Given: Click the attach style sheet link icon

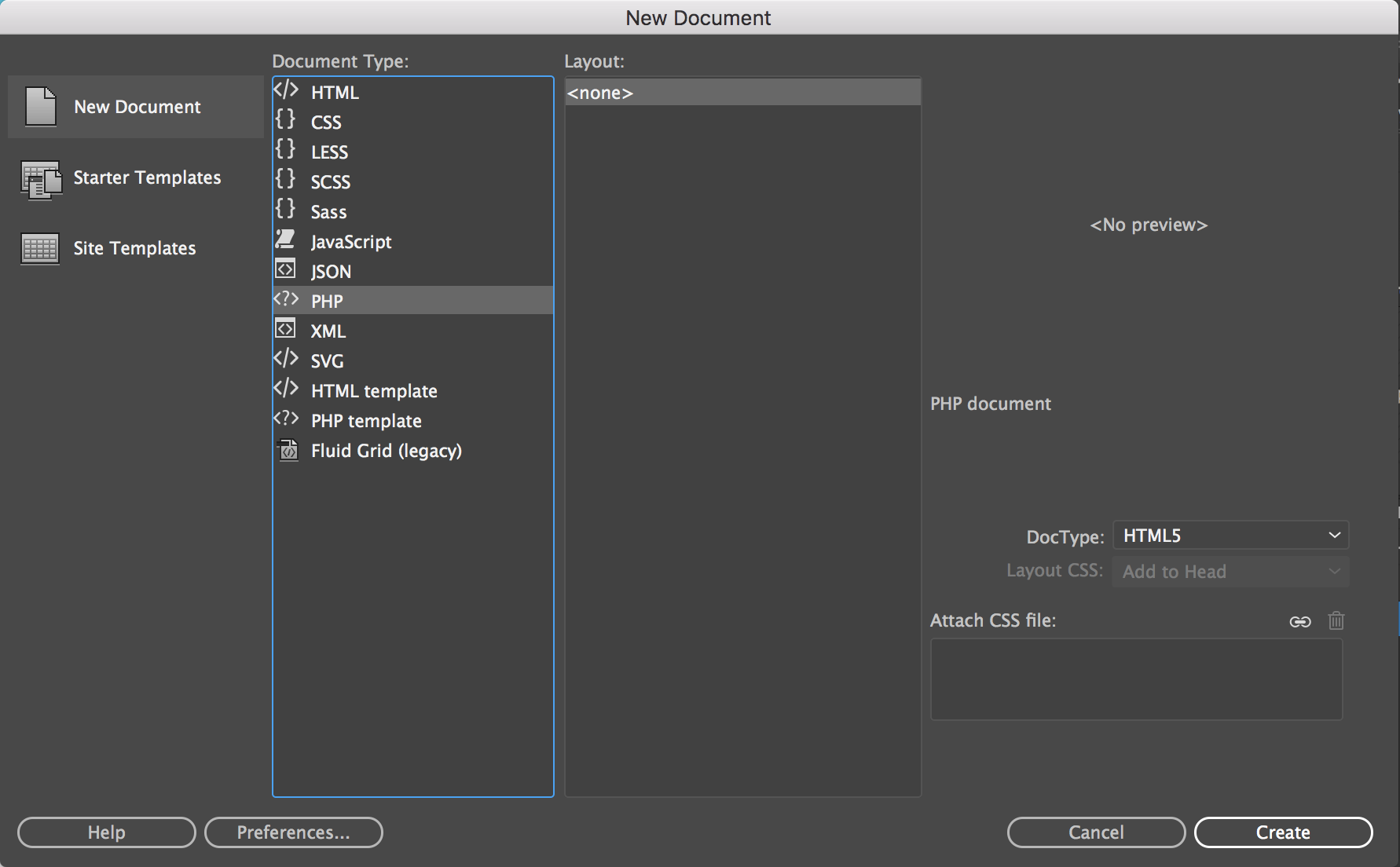Looking at the screenshot, I should pyautogui.click(x=1300, y=621).
